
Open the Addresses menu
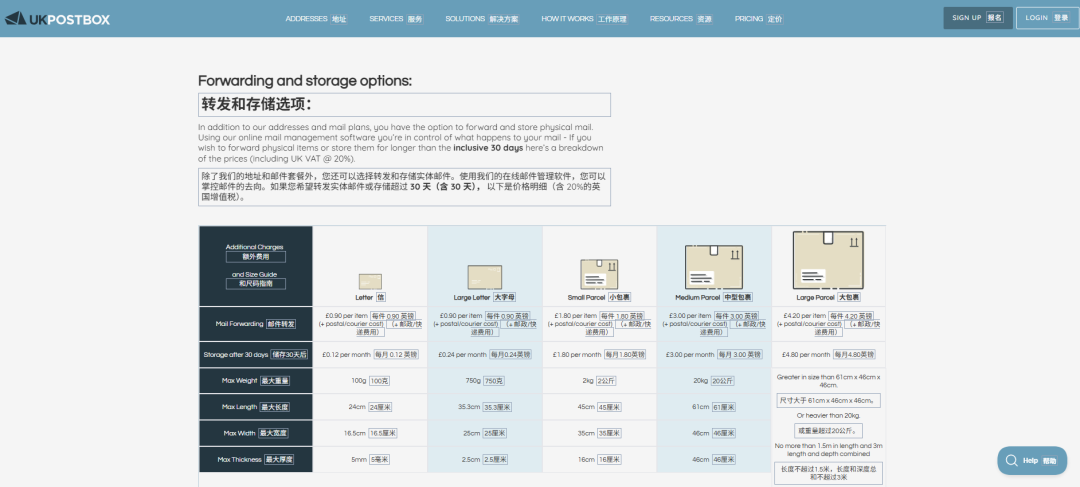[x=316, y=19]
